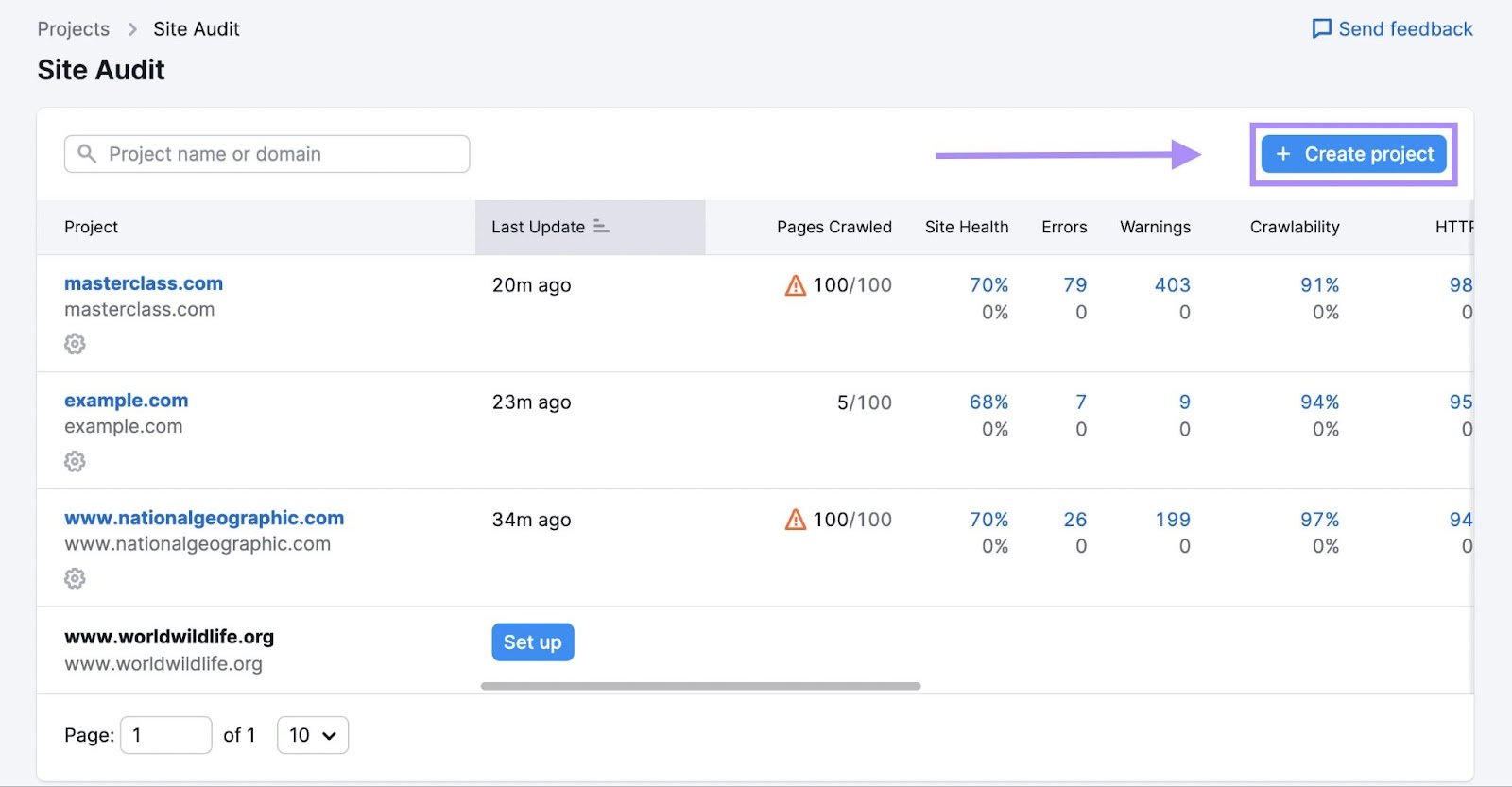Open www.nationalgeographic.com project link
The width and height of the screenshot is (1512, 787).
click(204, 518)
